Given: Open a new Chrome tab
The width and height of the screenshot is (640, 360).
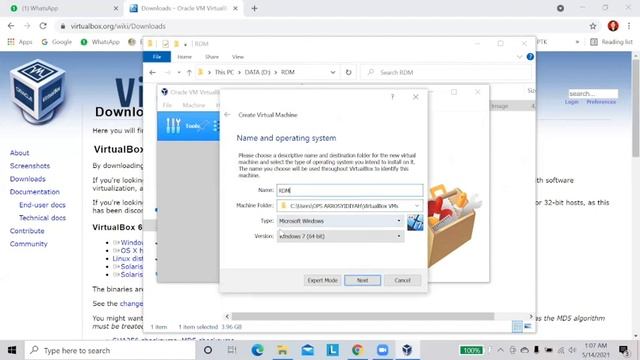Looking at the screenshot, I should click(x=254, y=8).
